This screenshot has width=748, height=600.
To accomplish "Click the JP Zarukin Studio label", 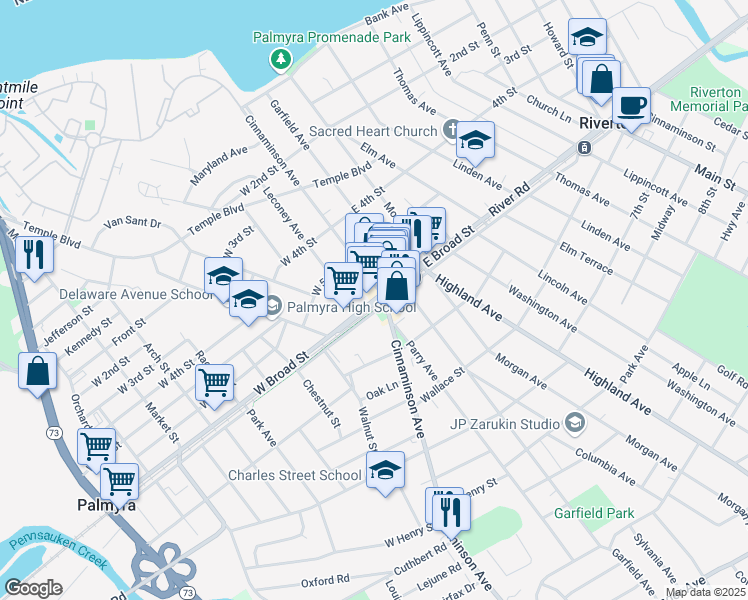I will [x=505, y=424].
